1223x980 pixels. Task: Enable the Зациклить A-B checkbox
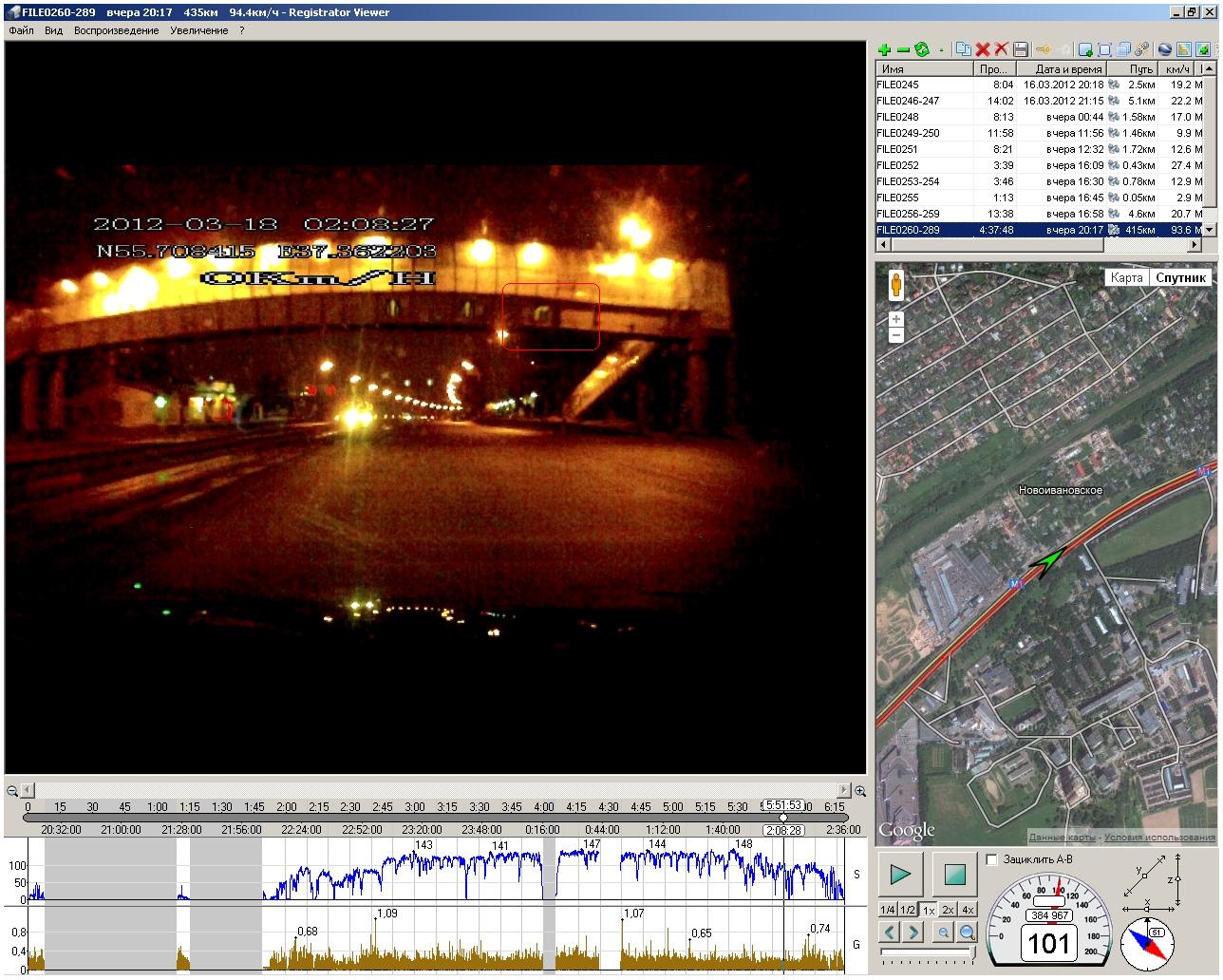tap(992, 859)
